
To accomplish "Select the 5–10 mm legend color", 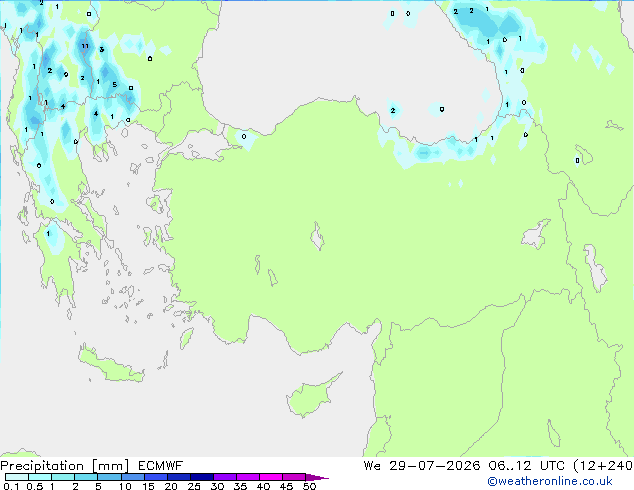I will 109,477.
